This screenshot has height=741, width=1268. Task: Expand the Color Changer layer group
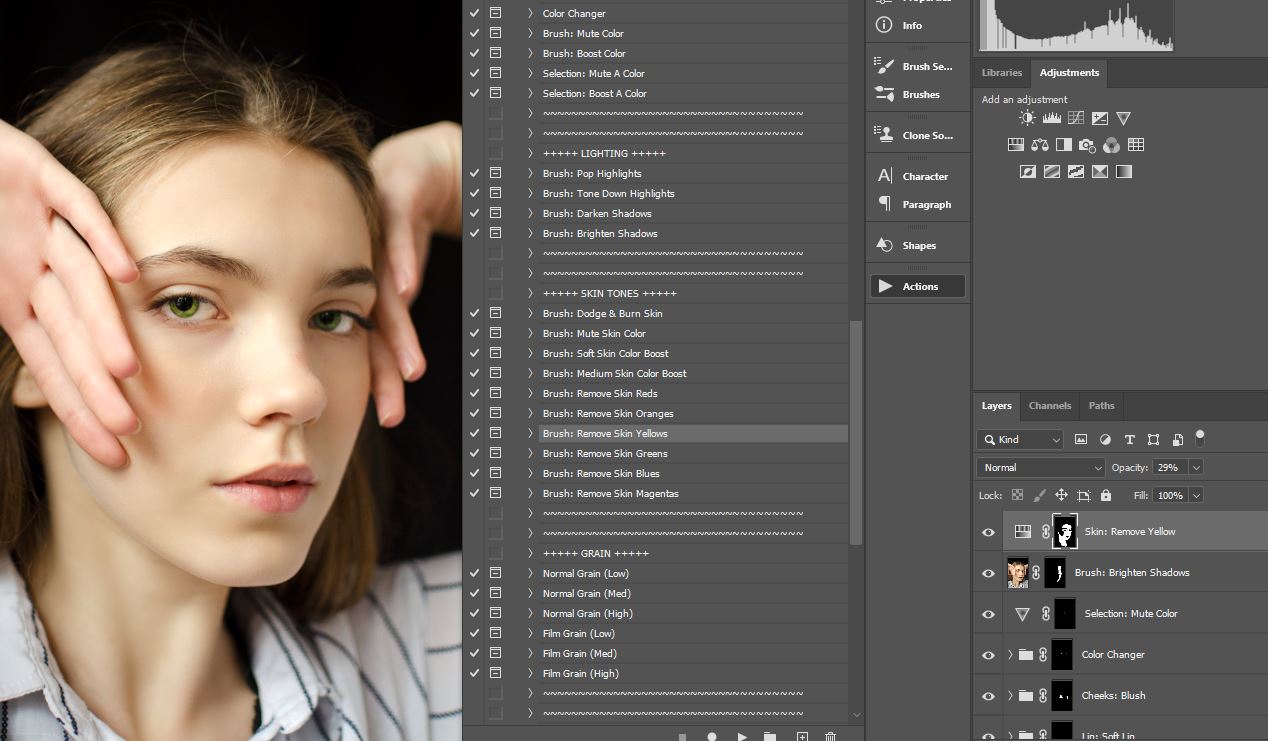[x=1010, y=655]
